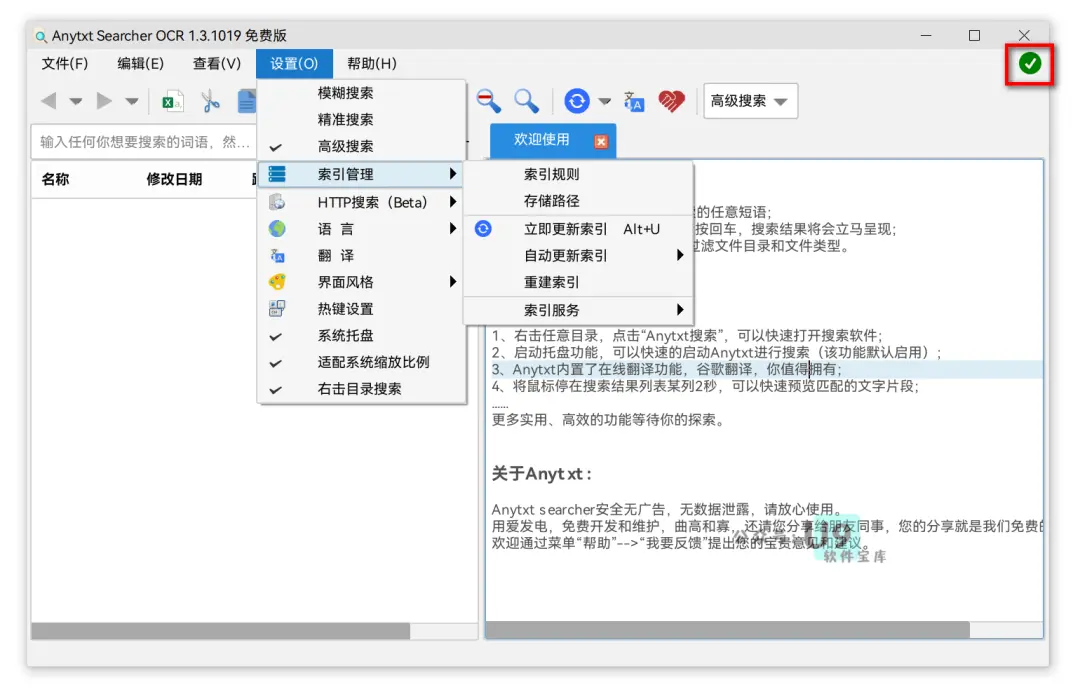Click the 翻译 menu item icon
The height and width of the screenshot is (694, 1080).
[x=277, y=255]
